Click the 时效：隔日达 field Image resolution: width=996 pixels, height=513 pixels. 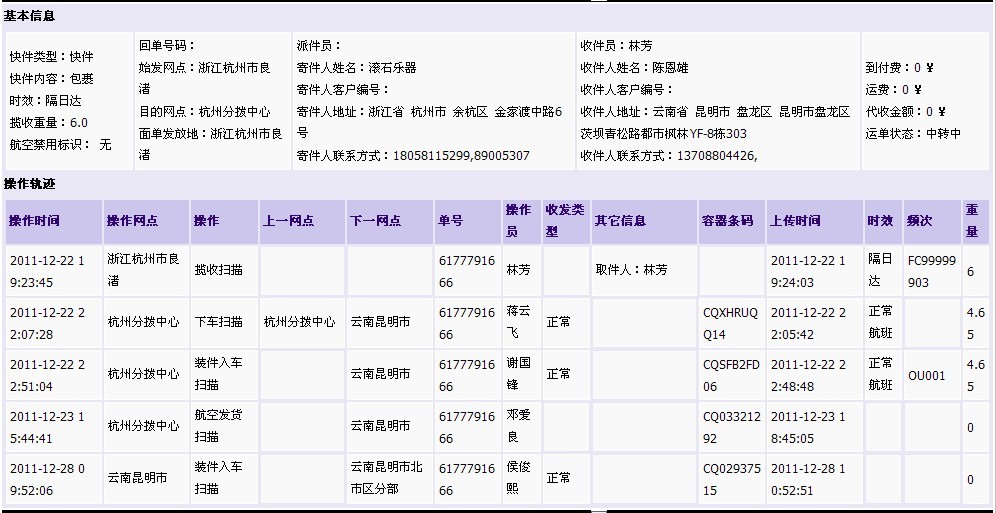[45, 100]
